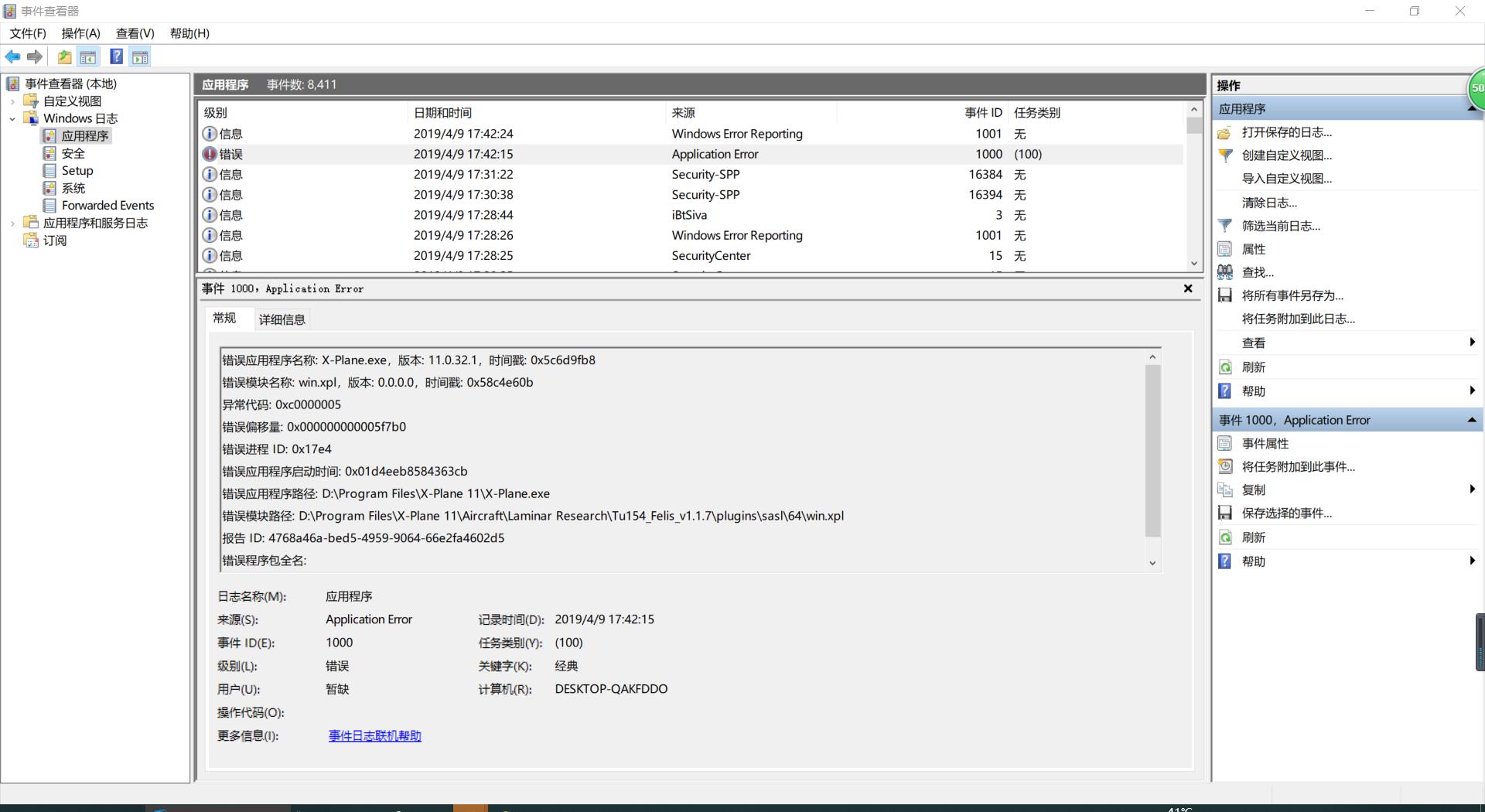Click the show/hide action pane toolbar icon
The image size is (1485, 812).
click(x=140, y=56)
